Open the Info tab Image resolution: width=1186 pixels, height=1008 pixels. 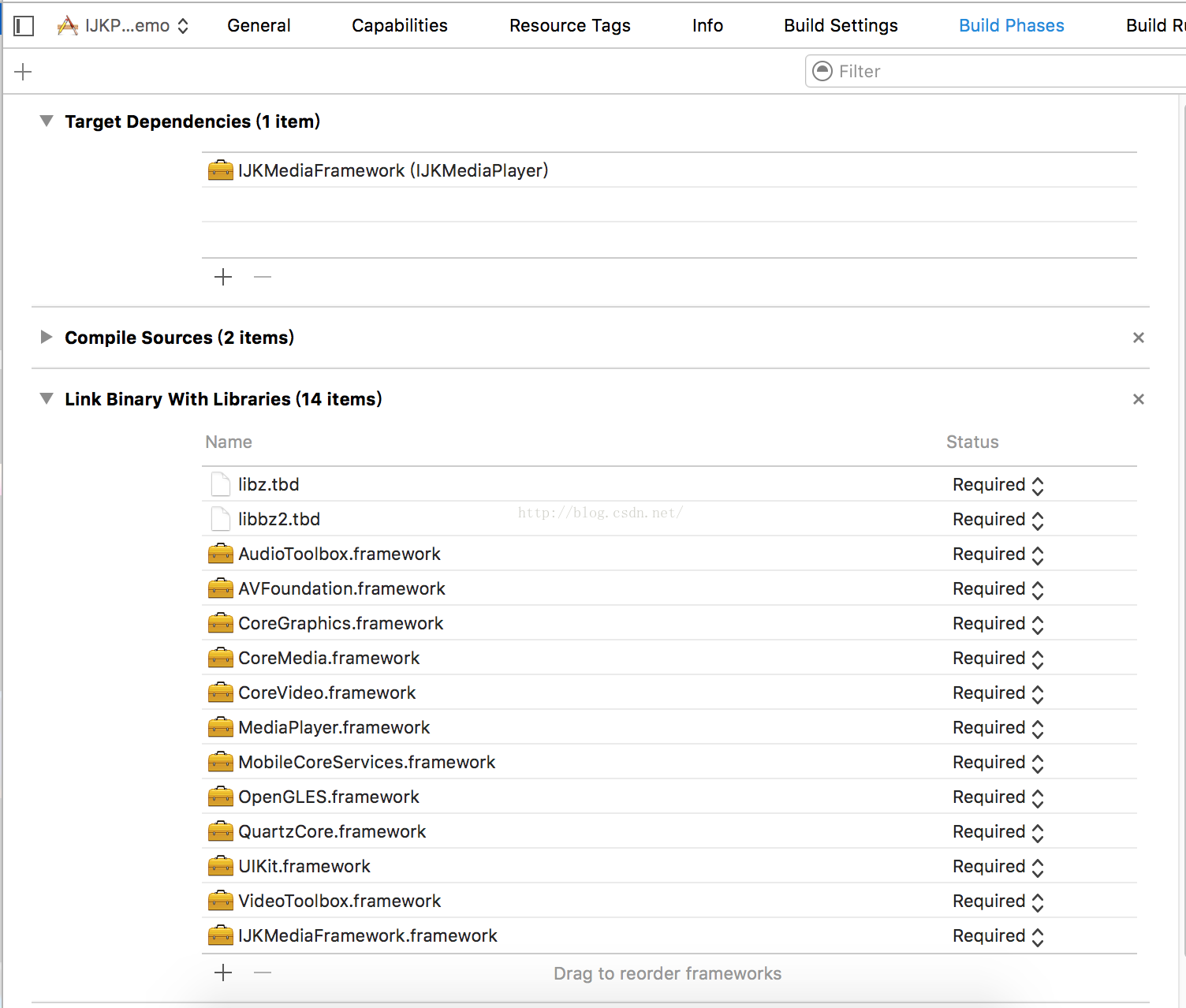click(x=707, y=26)
